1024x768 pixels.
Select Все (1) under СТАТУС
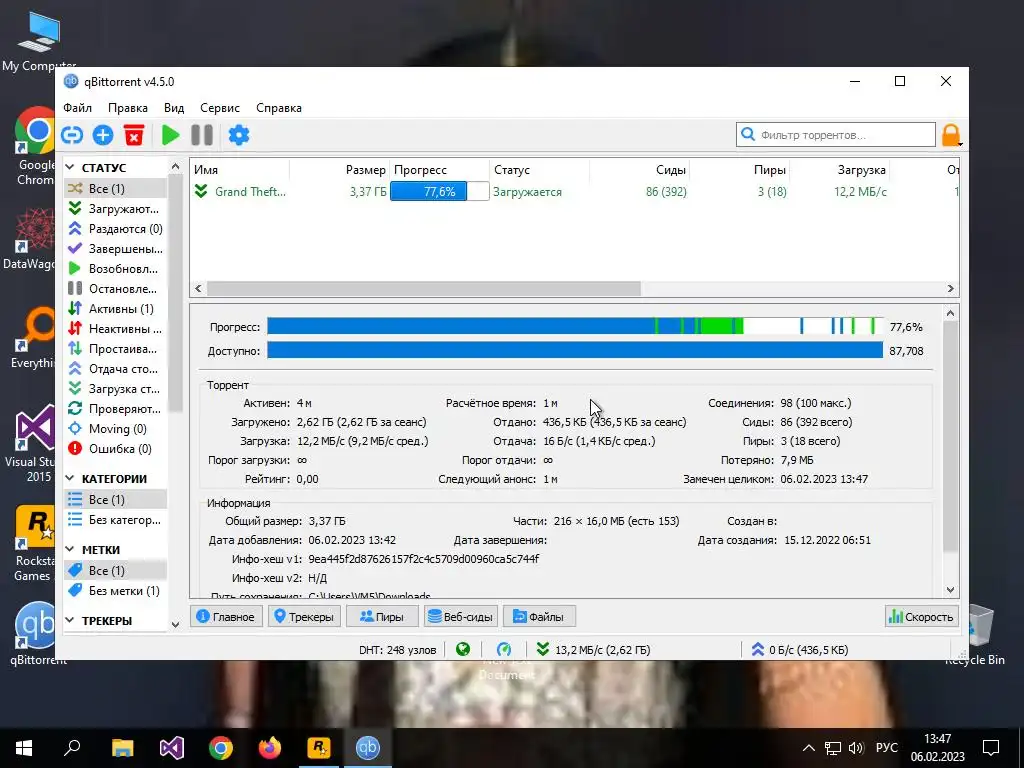click(x=116, y=188)
